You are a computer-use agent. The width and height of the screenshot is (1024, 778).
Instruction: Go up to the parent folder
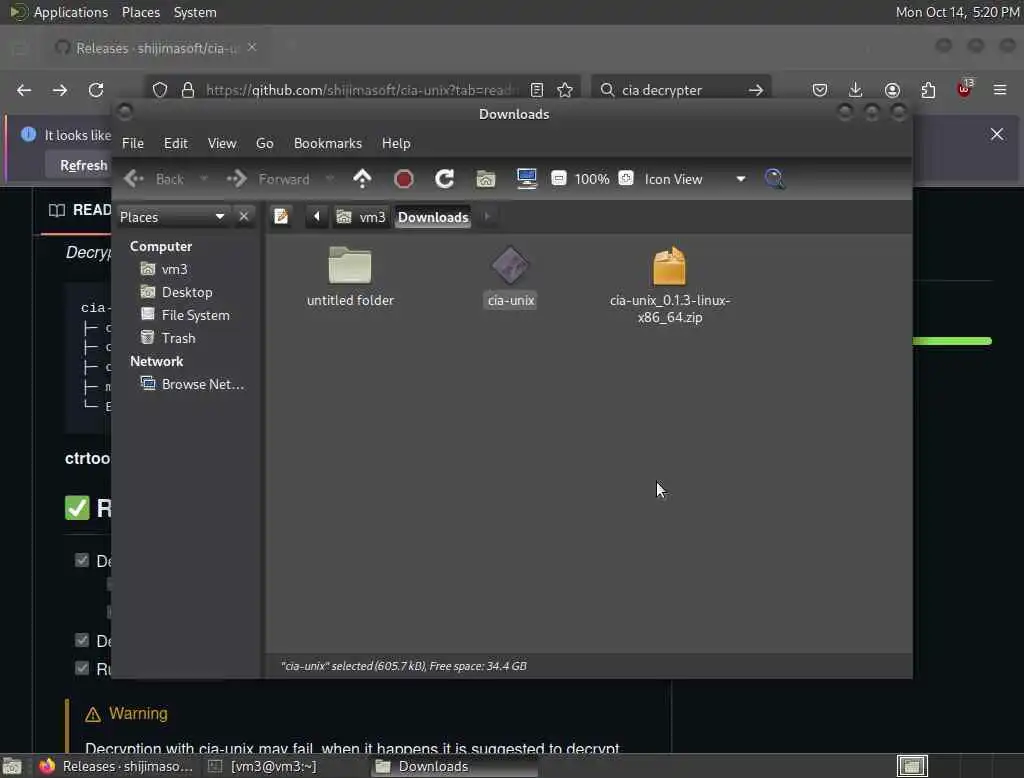point(362,179)
